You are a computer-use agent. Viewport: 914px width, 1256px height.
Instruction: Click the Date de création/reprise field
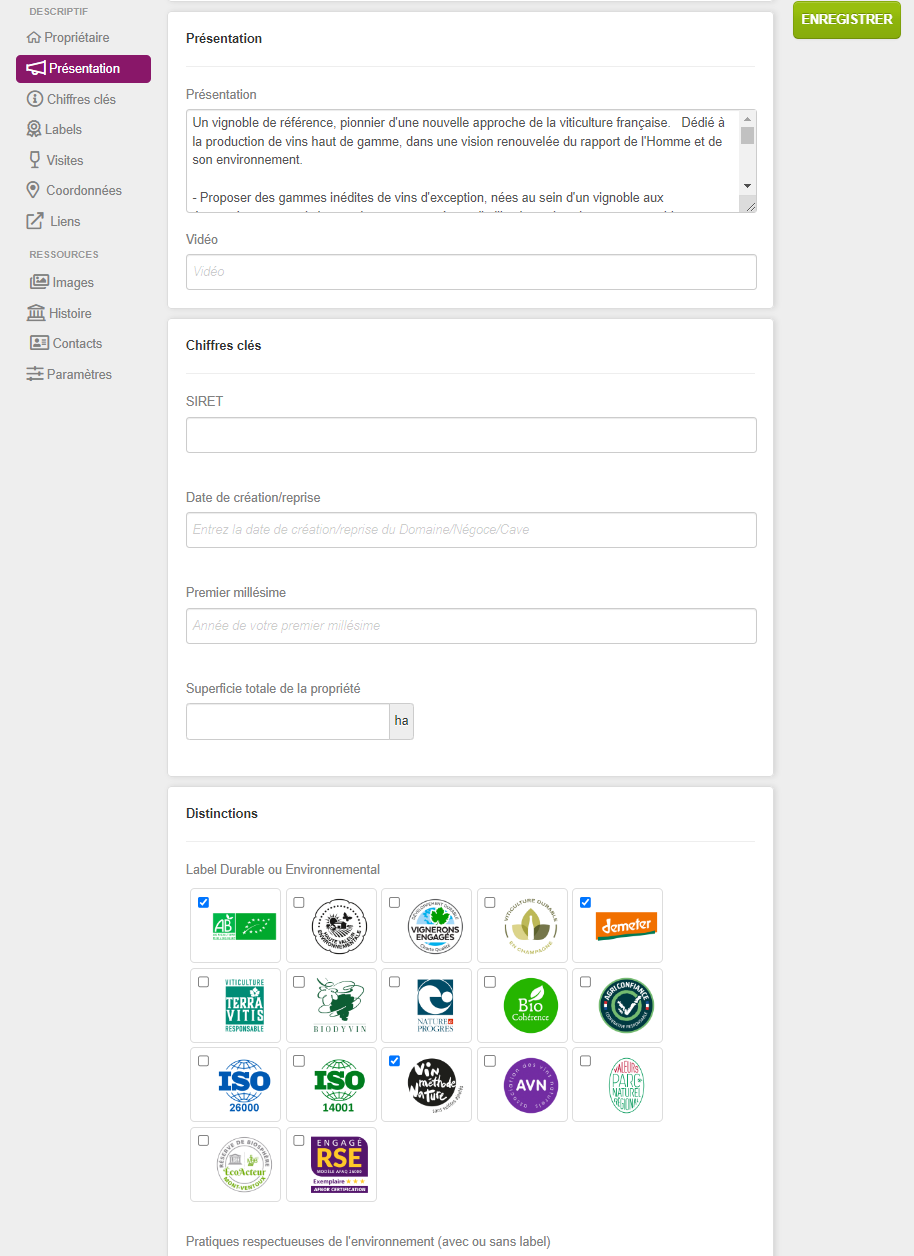[471, 530]
